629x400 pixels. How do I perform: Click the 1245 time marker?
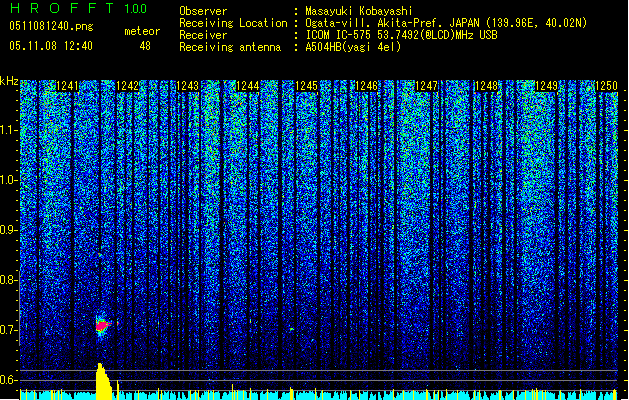tap(306, 86)
